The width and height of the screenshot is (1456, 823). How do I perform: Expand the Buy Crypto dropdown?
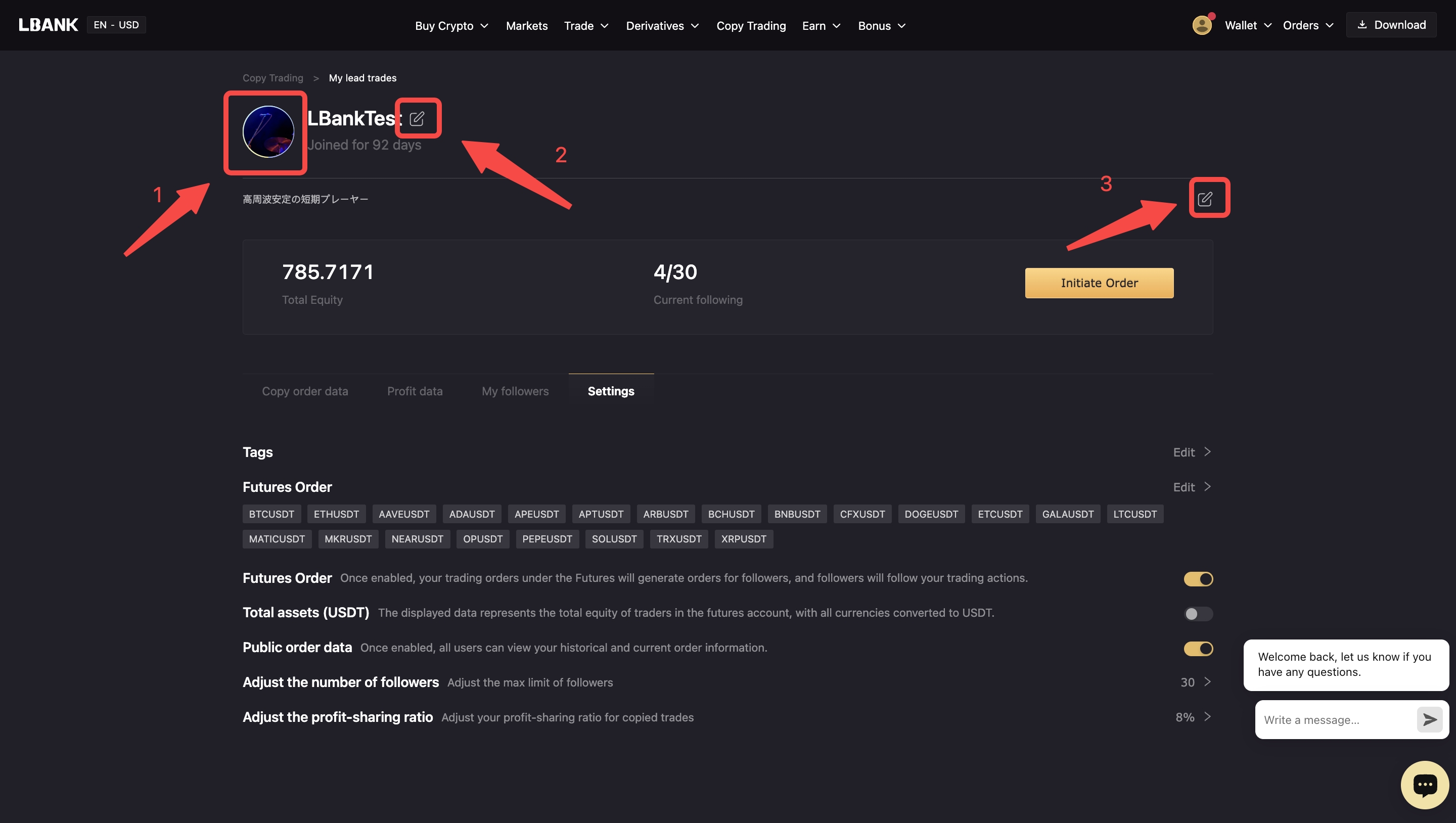click(x=451, y=26)
